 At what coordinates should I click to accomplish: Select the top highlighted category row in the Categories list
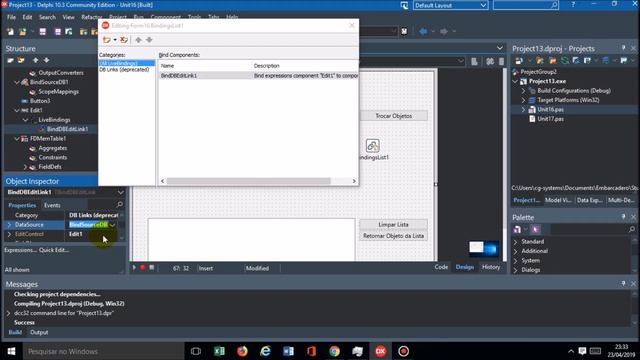[127, 63]
